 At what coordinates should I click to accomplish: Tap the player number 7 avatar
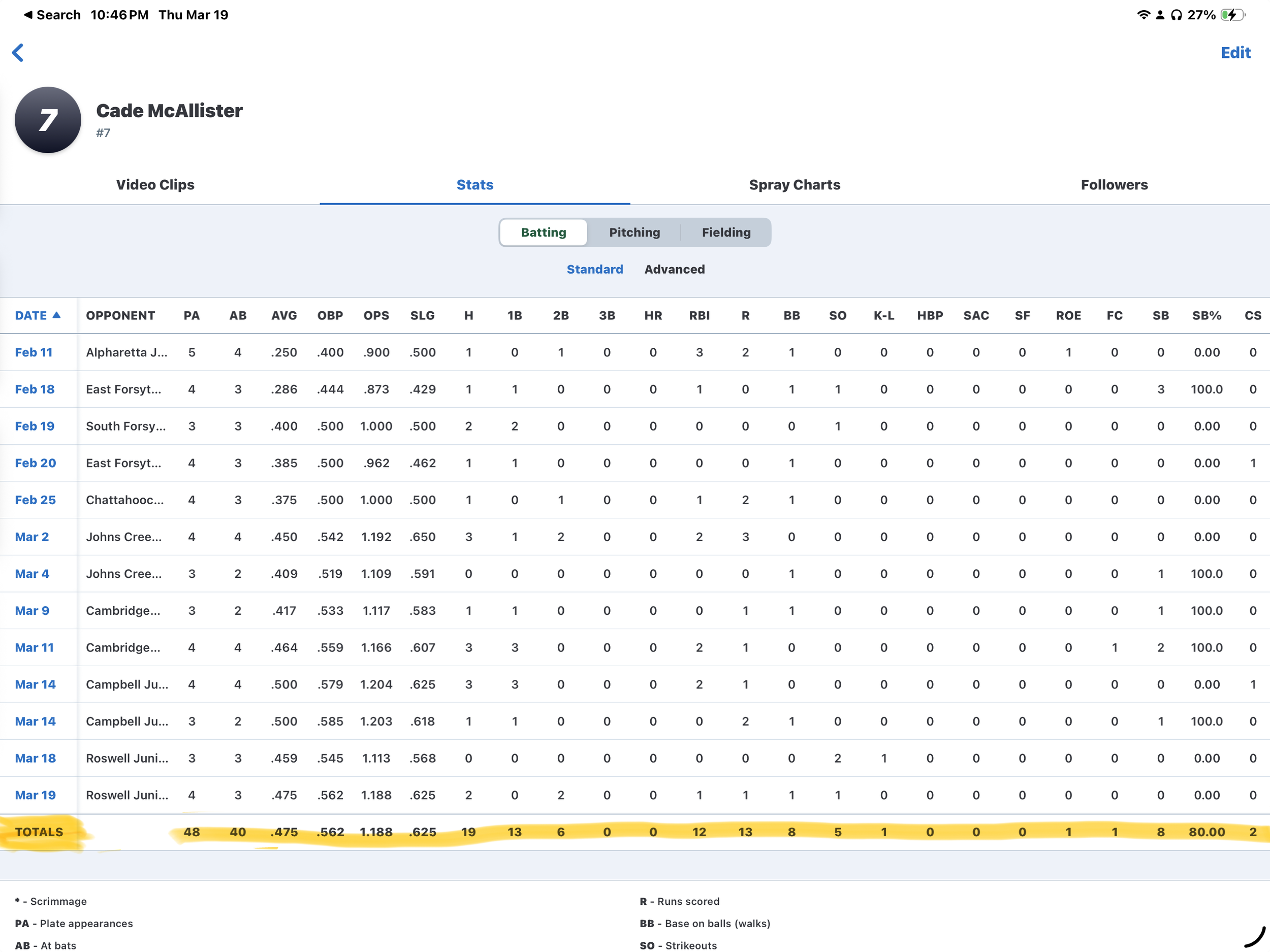click(x=48, y=120)
